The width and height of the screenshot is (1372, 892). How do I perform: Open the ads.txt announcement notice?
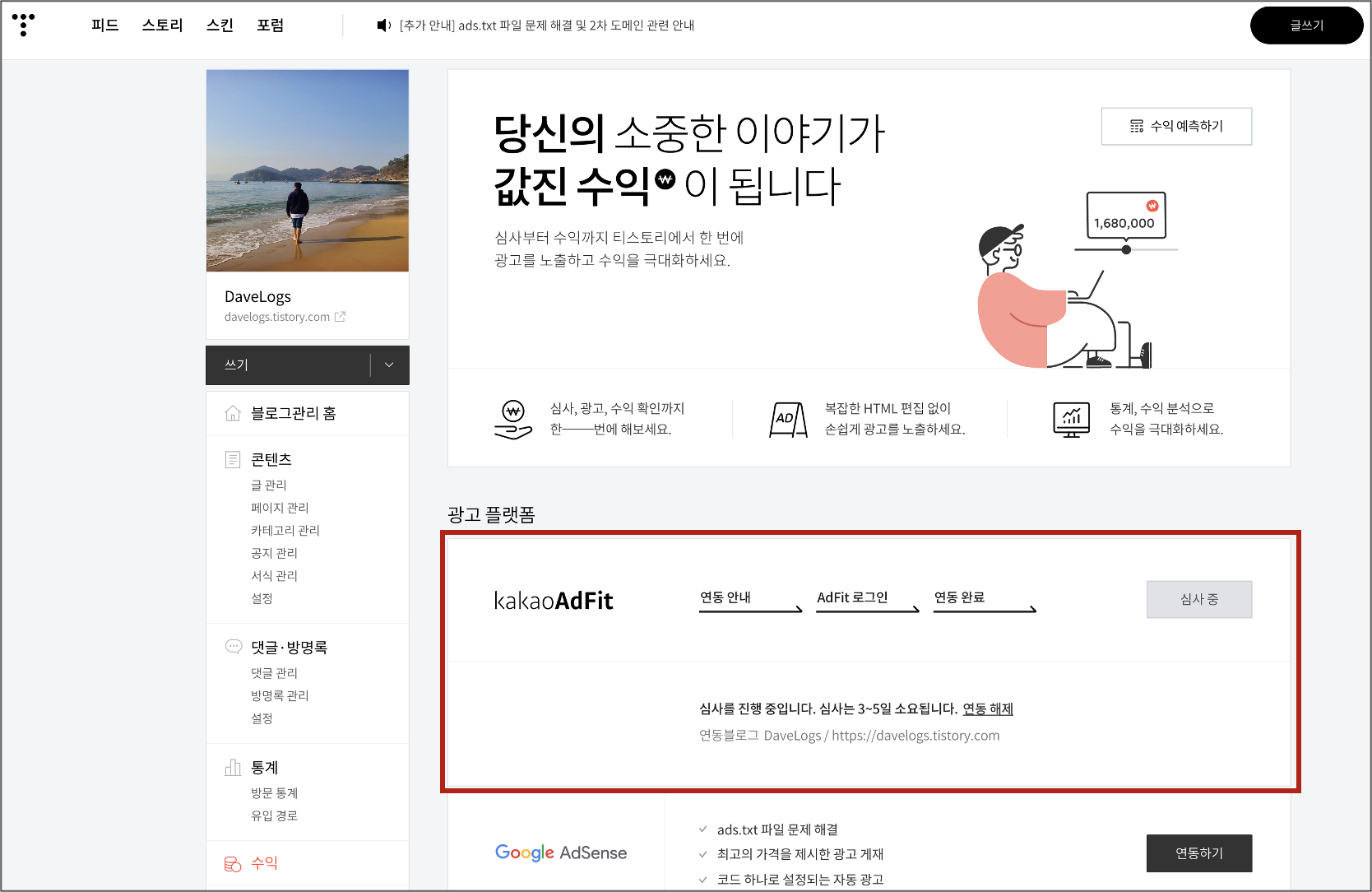click(547, 26)
